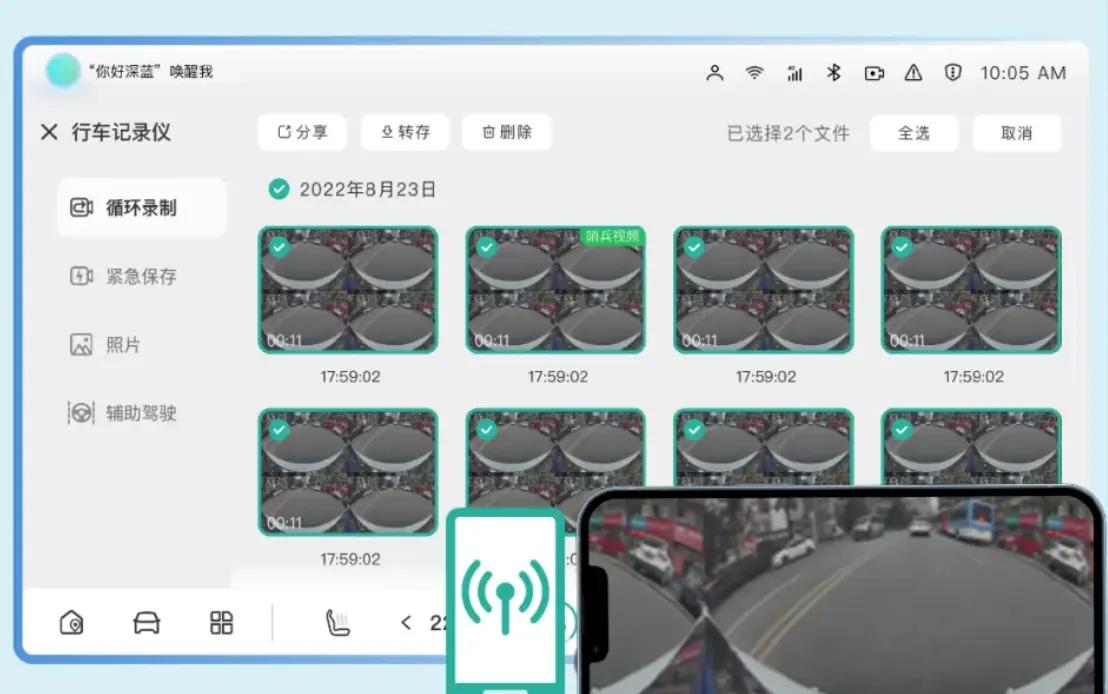Viewport: 1108px width, 694px height.
Task: Open the fourth video thumbnail in top row
Action: pyautogui.click(x=971, y=290)
